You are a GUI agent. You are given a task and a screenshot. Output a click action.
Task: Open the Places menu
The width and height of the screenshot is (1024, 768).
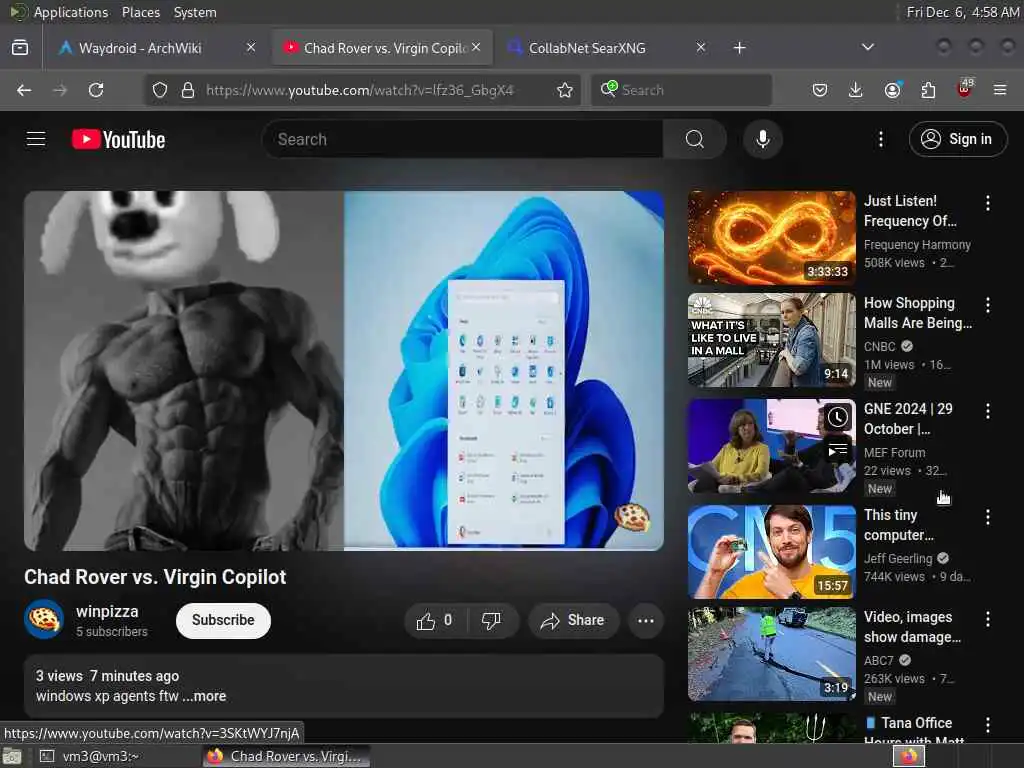coord(140,12)
